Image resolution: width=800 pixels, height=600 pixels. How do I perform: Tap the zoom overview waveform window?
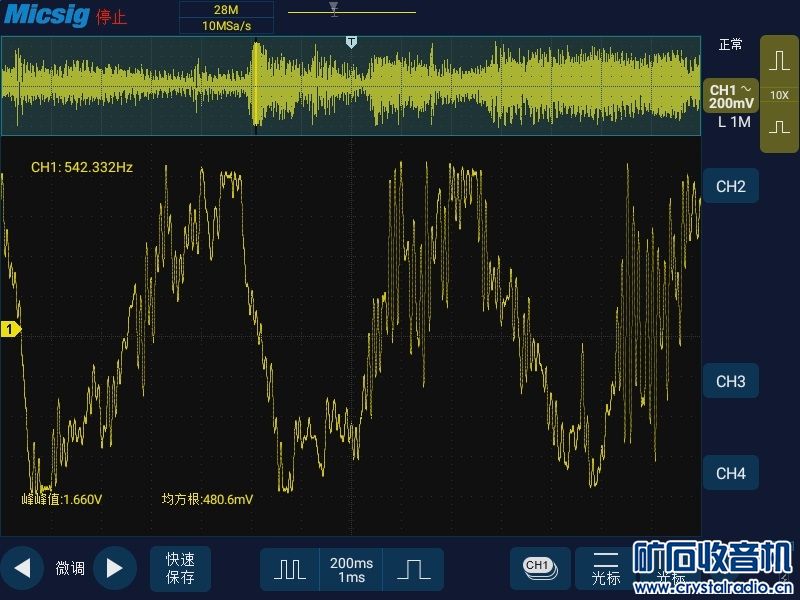[x=351, y=86]
